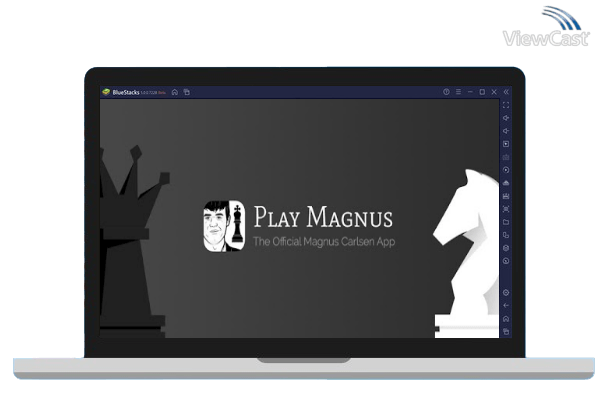Click the 'Play Magnus' title text

(323, 217)
